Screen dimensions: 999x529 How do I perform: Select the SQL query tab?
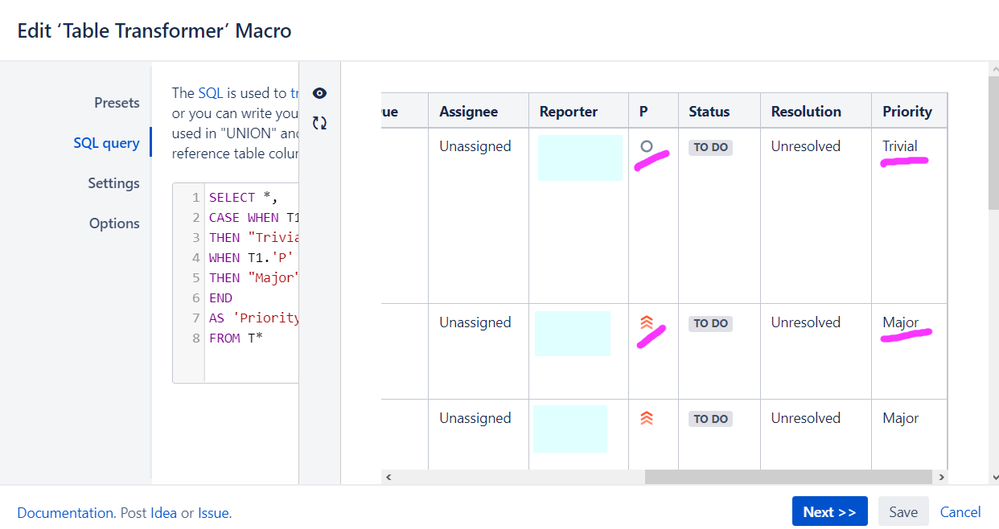[x=106, y=143]
